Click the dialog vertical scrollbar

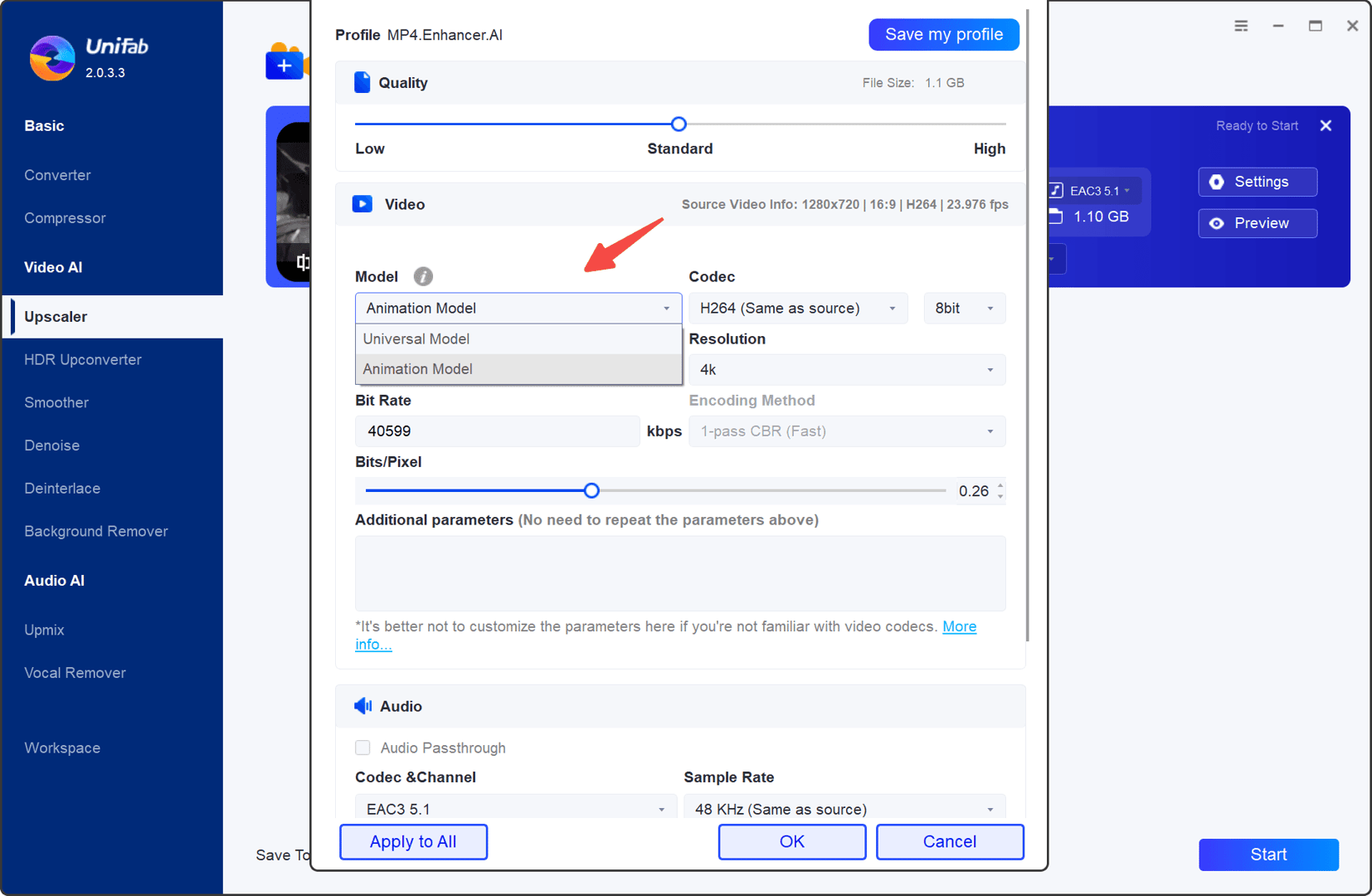(x=1028, y=325)
